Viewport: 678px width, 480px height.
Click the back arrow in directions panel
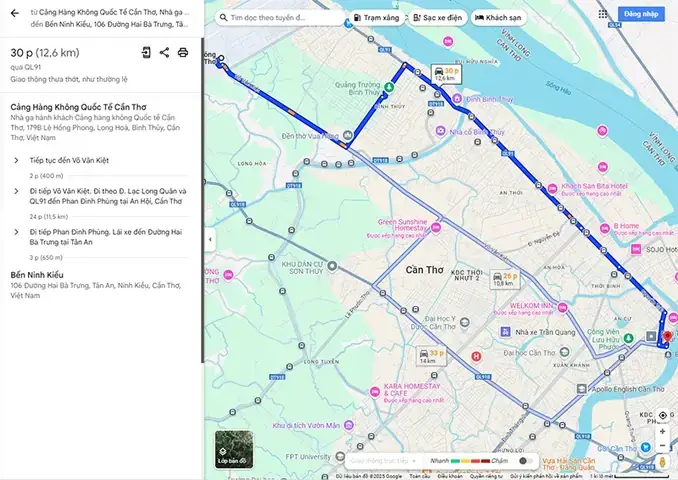click(x=15, y=13)
